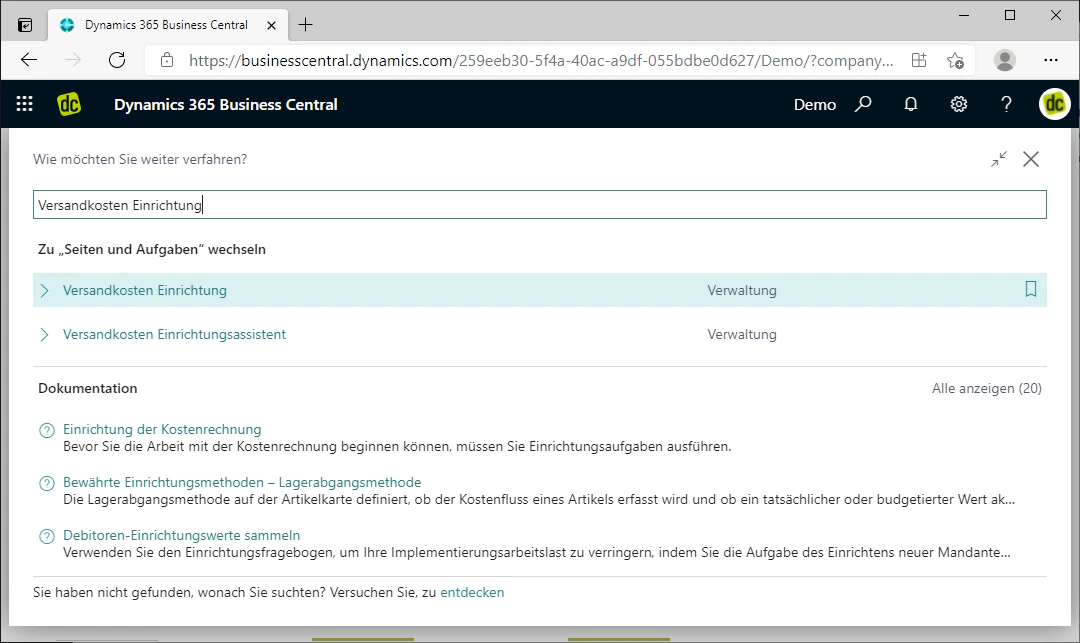Image resolution: width=1080 pixels, height=643 pixels.
Task: Go back with browser back arrow
Action: [29, 61]
